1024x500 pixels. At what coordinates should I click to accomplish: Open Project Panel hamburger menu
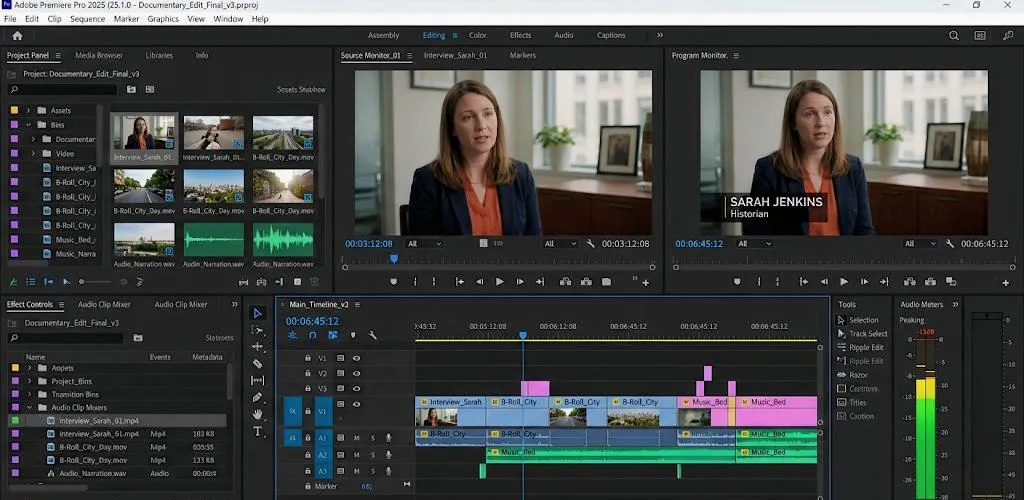58,55
